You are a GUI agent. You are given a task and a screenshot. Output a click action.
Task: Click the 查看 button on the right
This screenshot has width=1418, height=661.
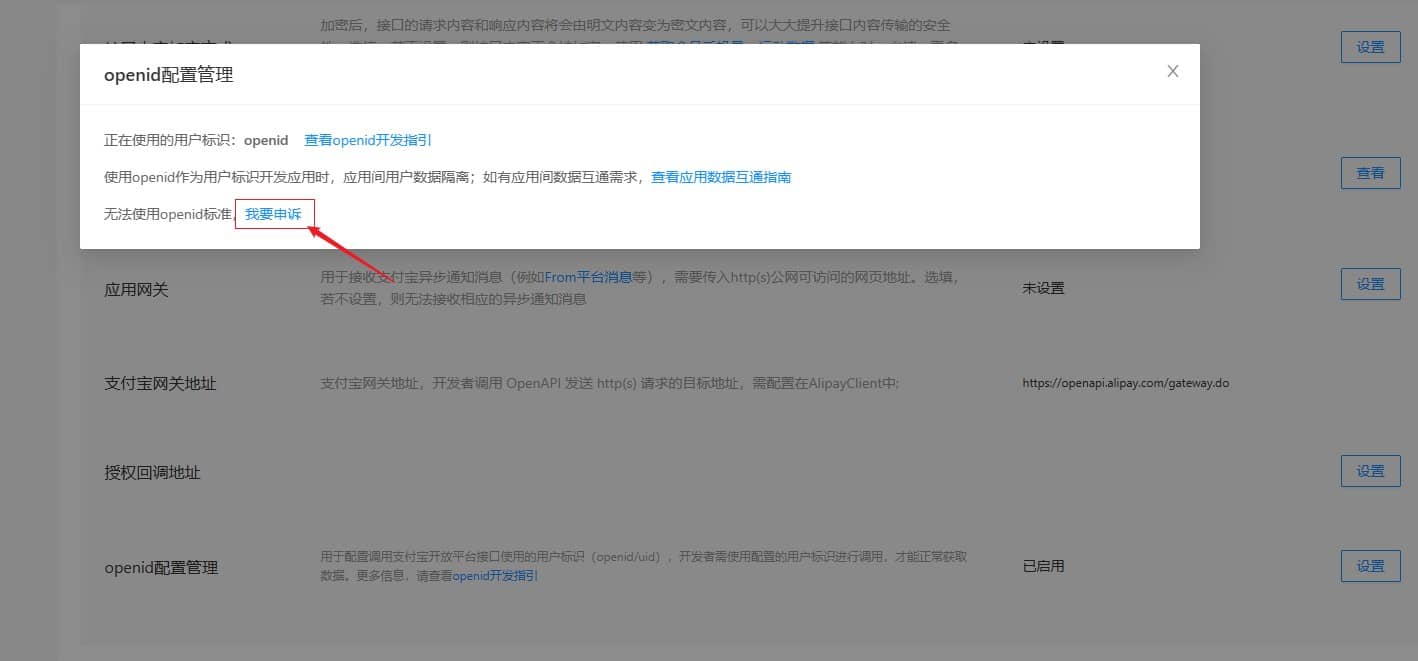pyautogui.click(x=1370, y=173)
